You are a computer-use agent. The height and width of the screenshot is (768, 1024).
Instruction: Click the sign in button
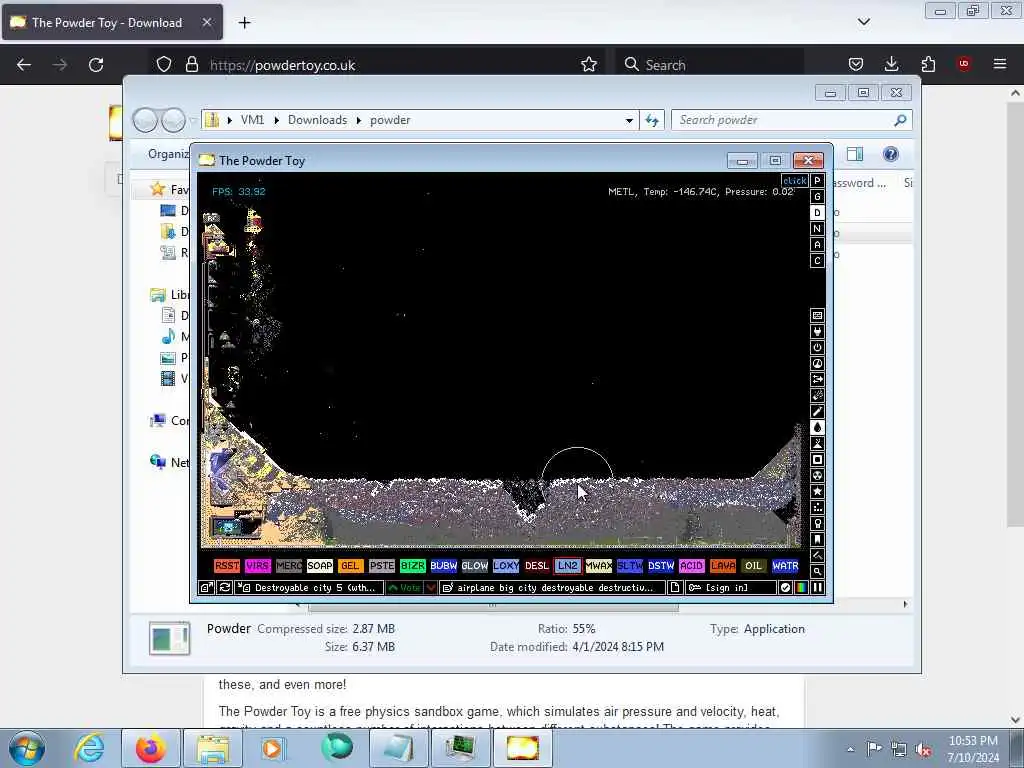click(x=731, y=588)
